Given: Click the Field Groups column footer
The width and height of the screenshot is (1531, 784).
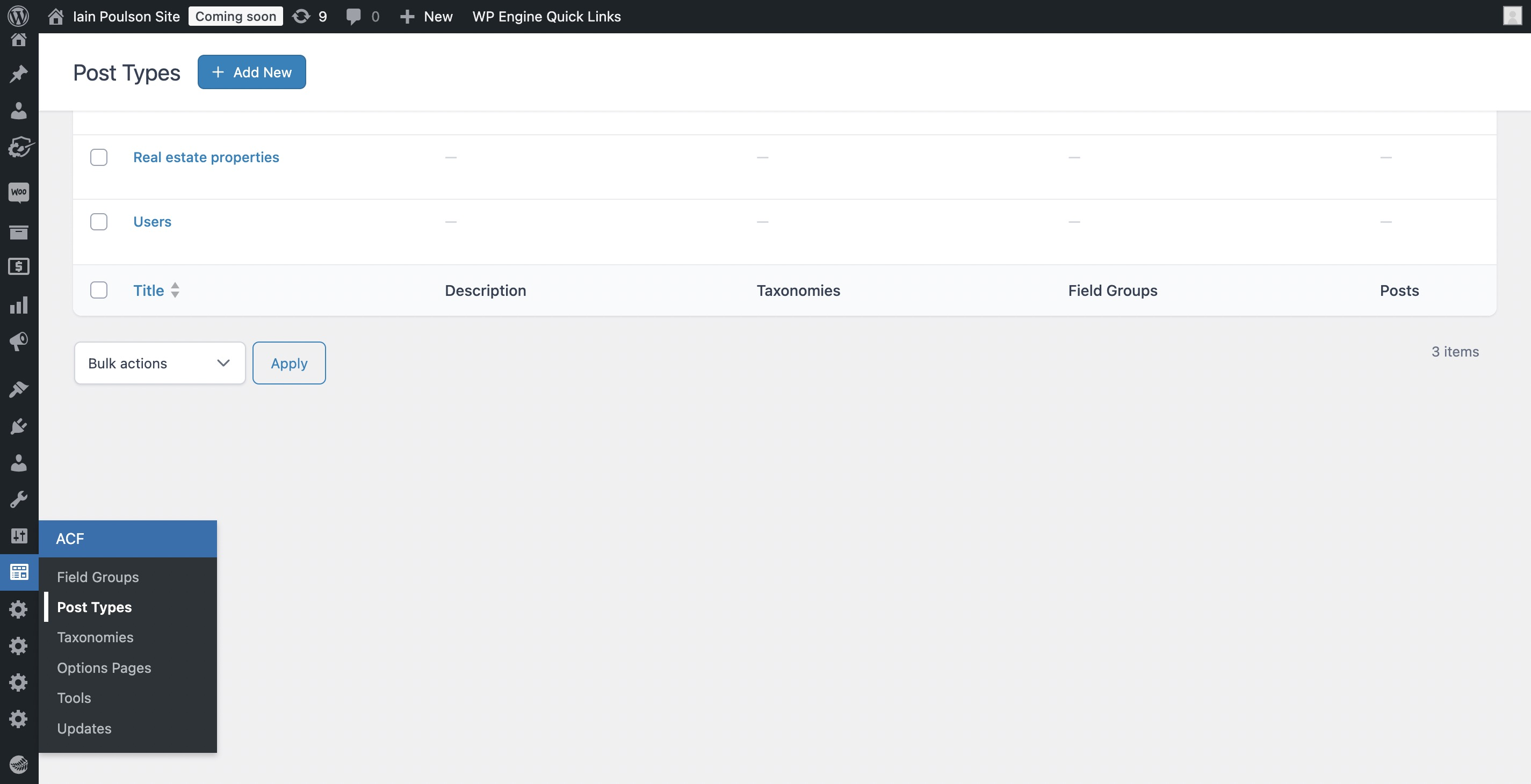Looking at the screenshot, I should tap(1113, 291).
